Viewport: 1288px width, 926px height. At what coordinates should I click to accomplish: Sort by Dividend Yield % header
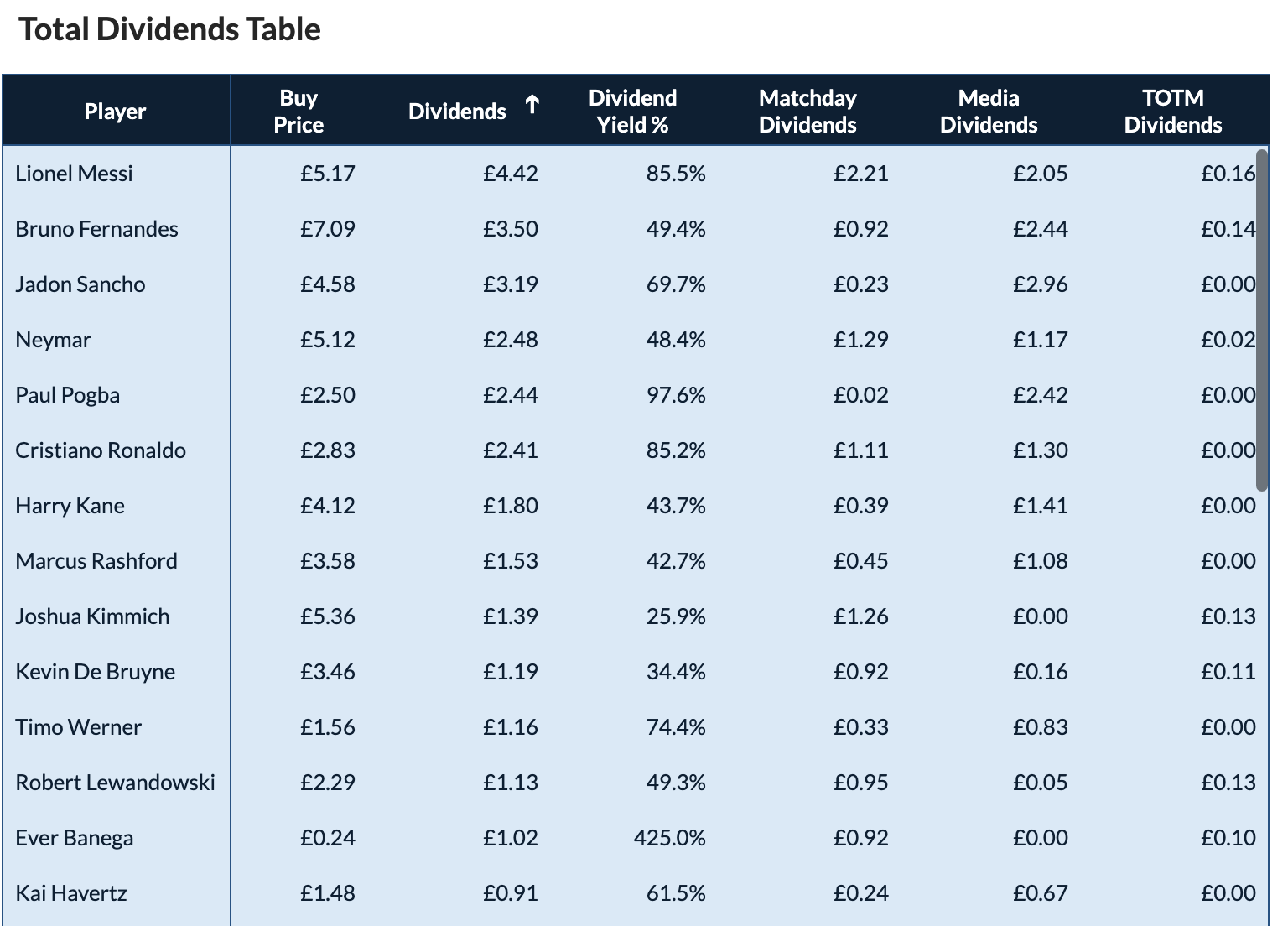(x=632, y=112)
